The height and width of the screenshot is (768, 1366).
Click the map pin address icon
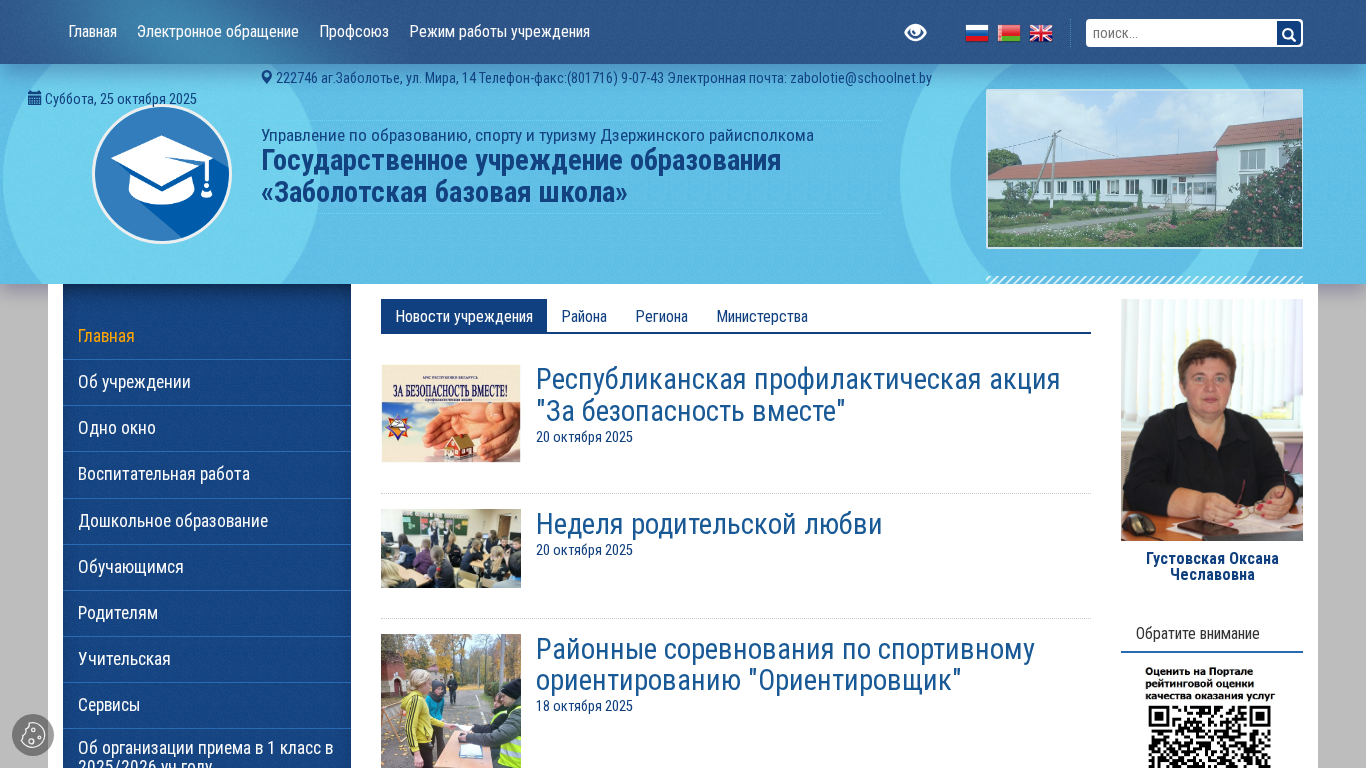point(267,77)
